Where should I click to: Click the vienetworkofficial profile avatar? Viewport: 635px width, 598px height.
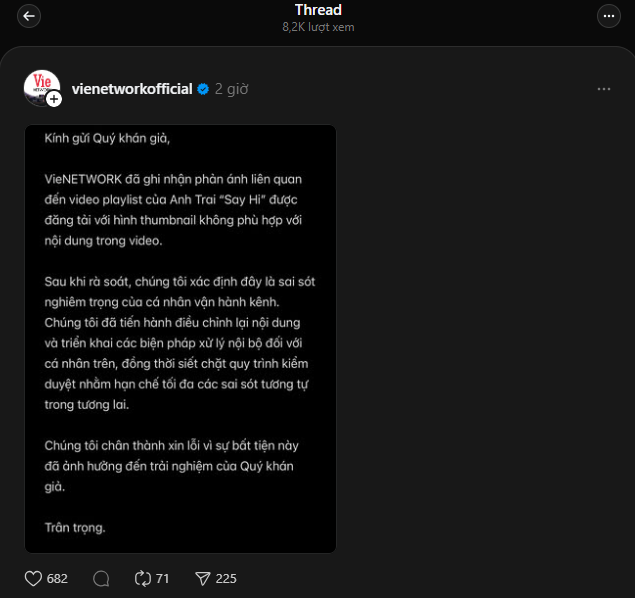point(41,87)
